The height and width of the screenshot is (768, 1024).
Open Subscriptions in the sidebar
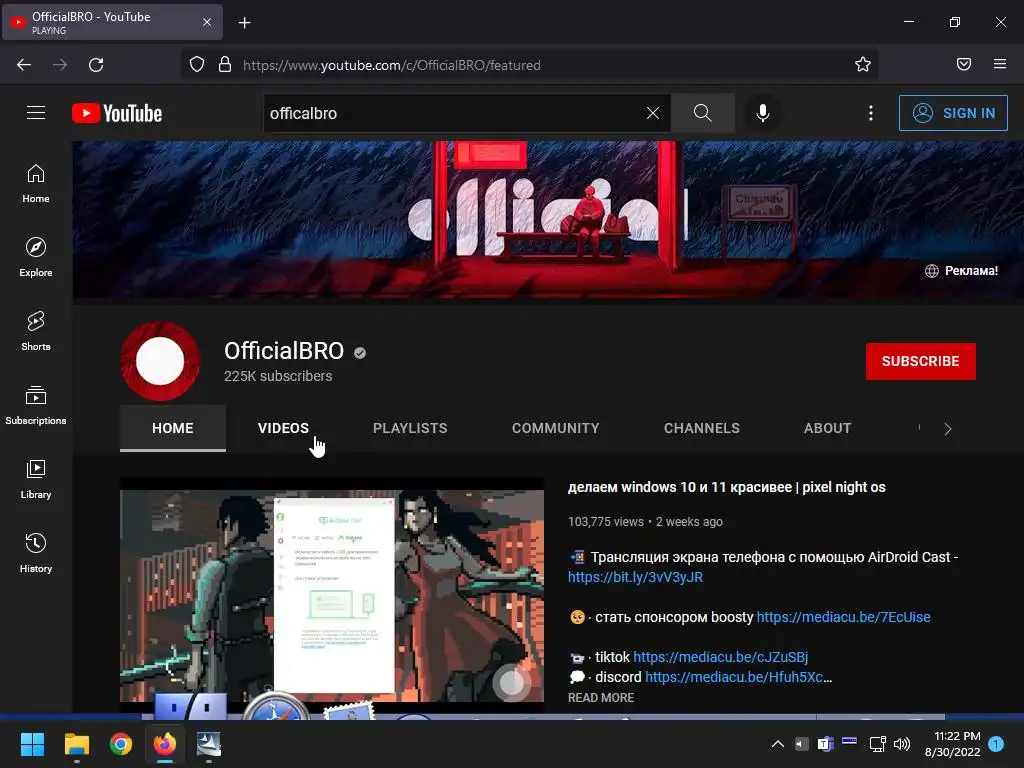click(x=36, y=405)
